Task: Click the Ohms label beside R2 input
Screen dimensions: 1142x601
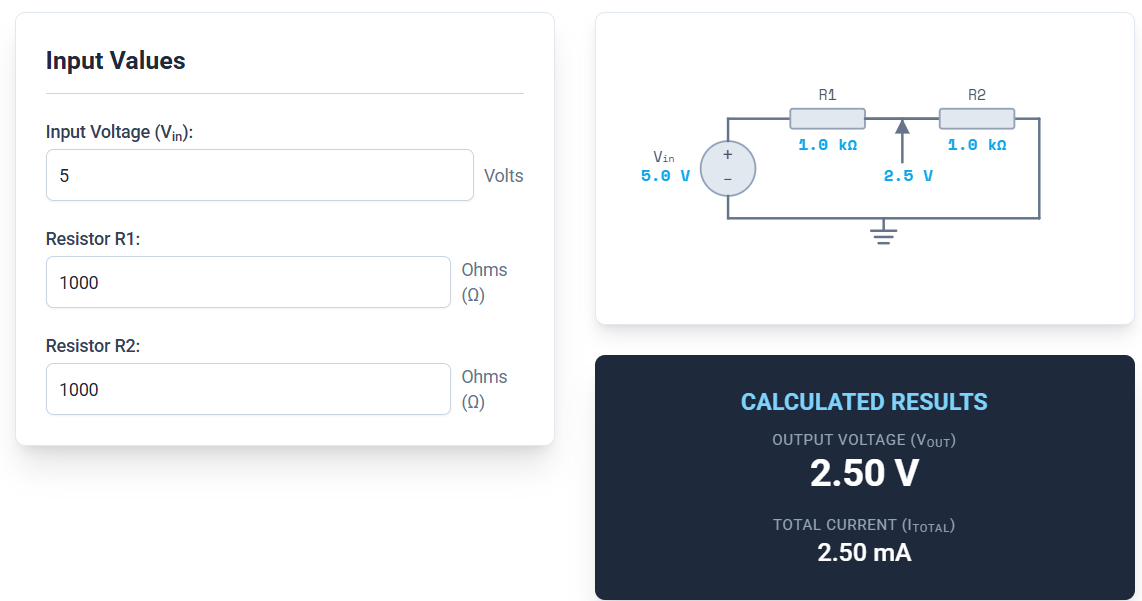Action: pos(483,389)
